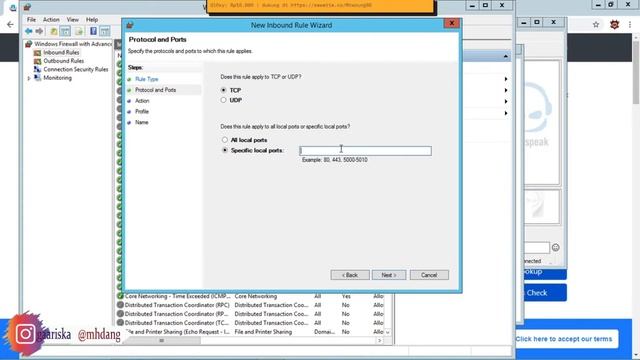This screenshot has height=360, width=640.
Task: Click the browser back arrow
Action: point(10,25)
